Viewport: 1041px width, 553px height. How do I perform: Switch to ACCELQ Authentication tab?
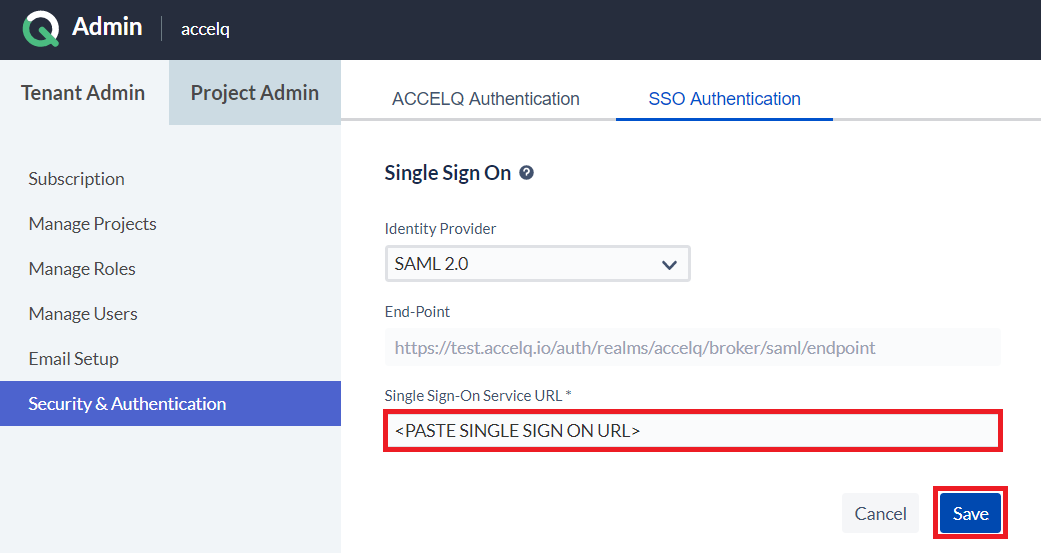(485, 99)
